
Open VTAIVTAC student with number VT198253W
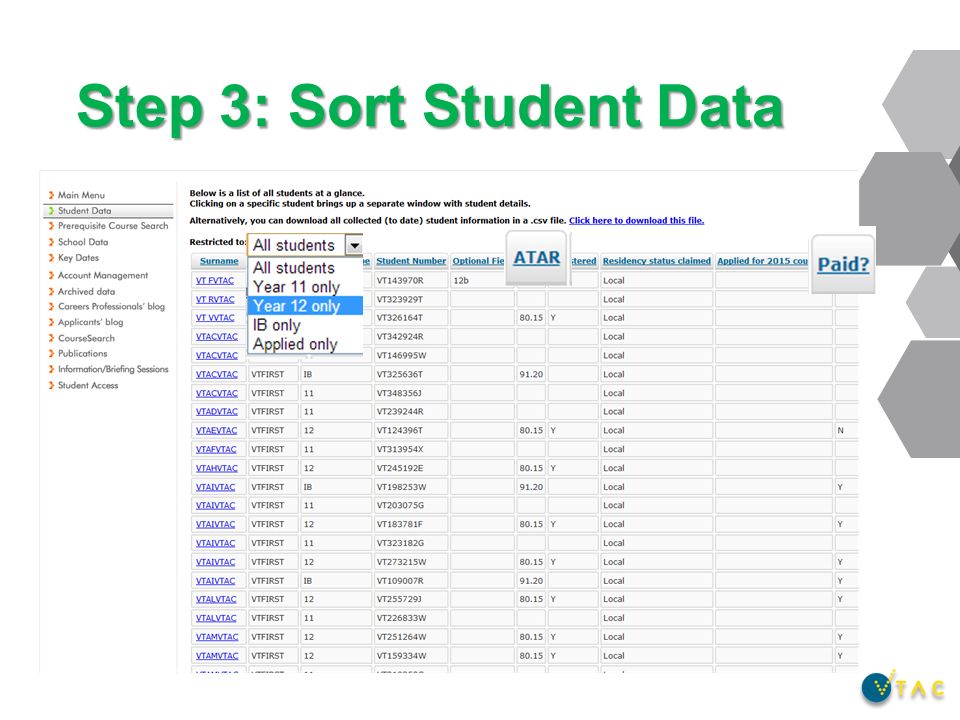(x=215, y=487)
